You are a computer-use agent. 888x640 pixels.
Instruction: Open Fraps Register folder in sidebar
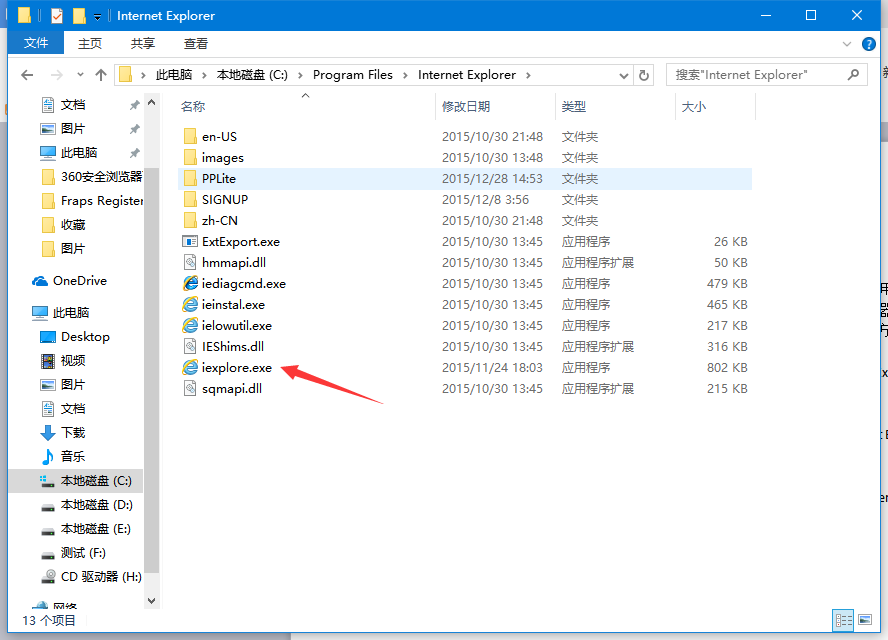(x=101, y=200)
